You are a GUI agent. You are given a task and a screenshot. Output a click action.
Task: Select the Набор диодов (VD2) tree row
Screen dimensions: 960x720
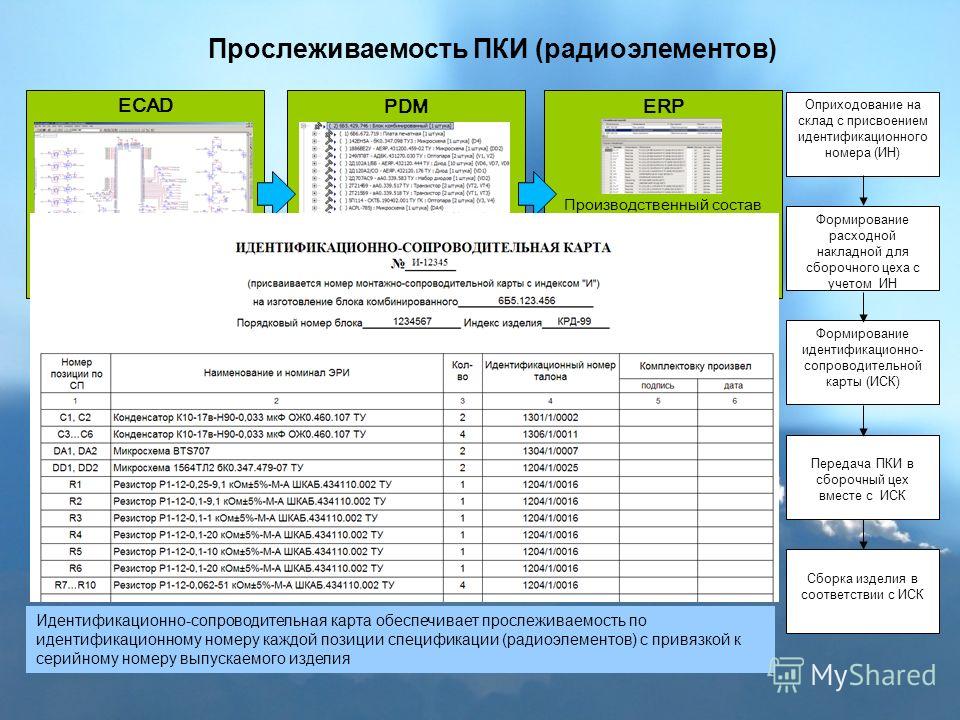[x=414, y=178]
